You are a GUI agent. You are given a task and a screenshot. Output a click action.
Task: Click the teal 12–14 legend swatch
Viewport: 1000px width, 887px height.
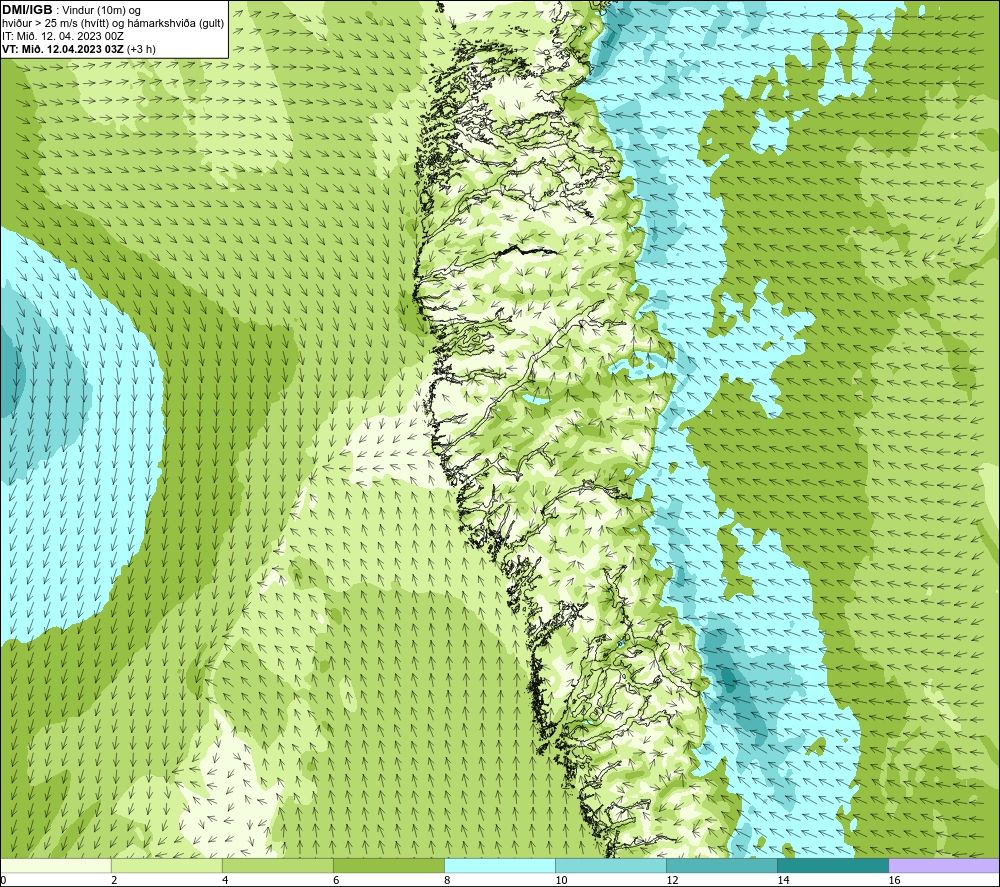pyautogui.click(x=722, y=866)
